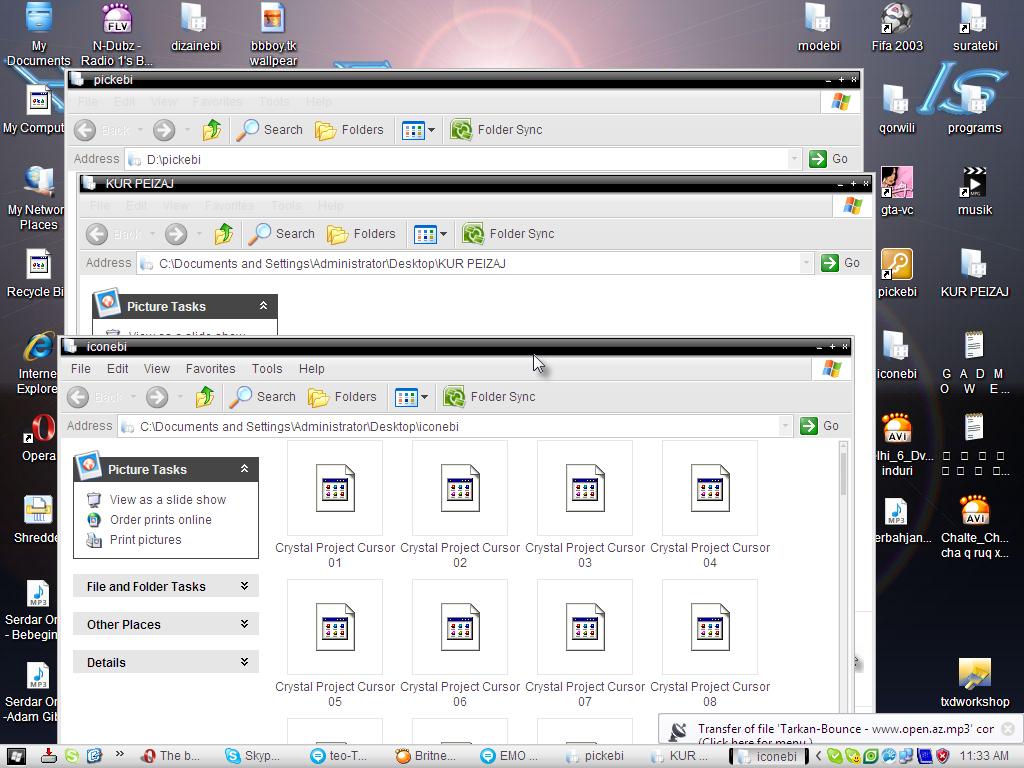Select bbboy.tk wallpear desktop icon

click(x=273, y=34)
